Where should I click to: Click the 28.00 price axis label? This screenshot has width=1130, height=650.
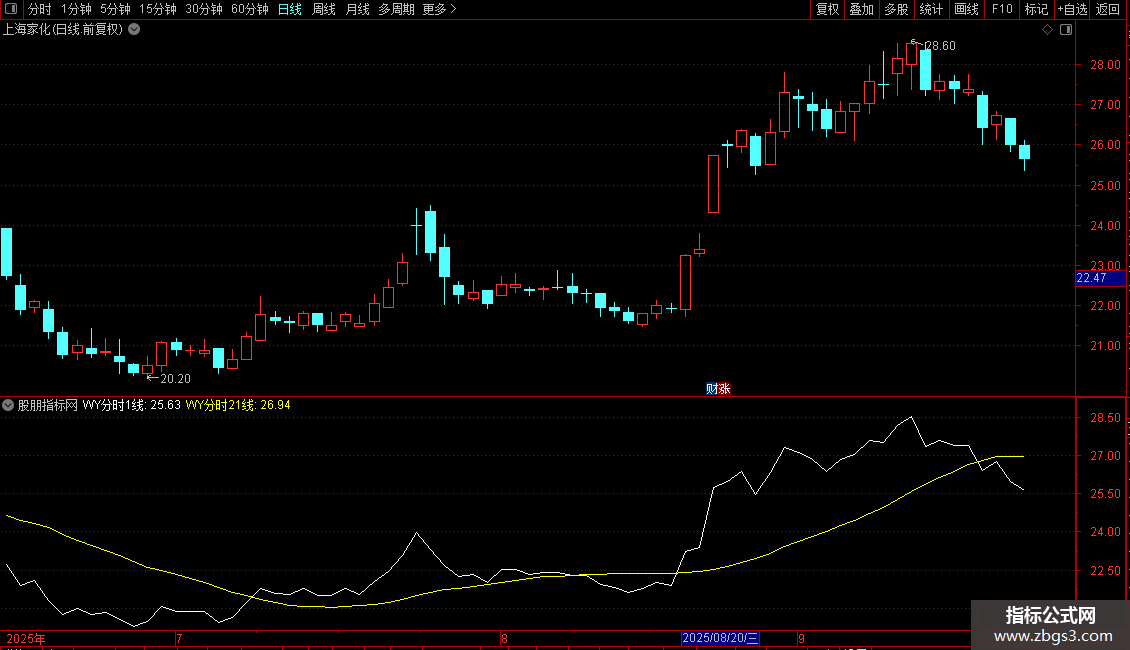[1105, 65]
